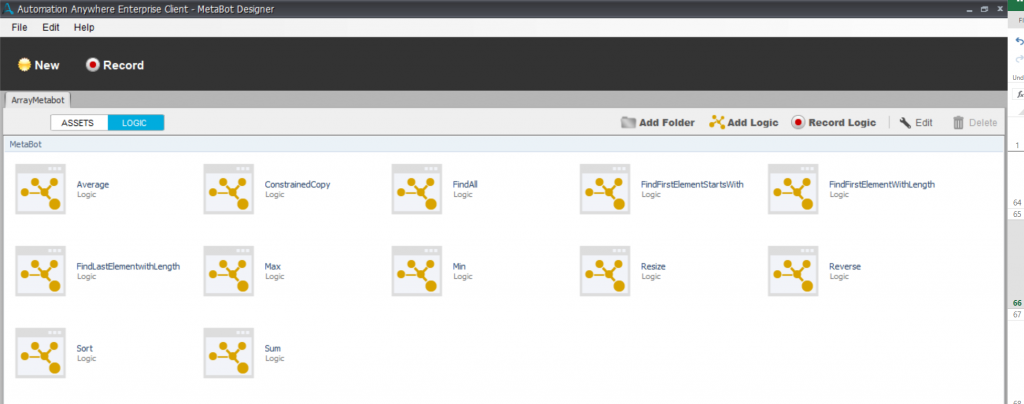Image resolution: width=1024 pixels, height=404 pixels.
Task: Click the Reverse name text
Action: (x=844, y=266)
